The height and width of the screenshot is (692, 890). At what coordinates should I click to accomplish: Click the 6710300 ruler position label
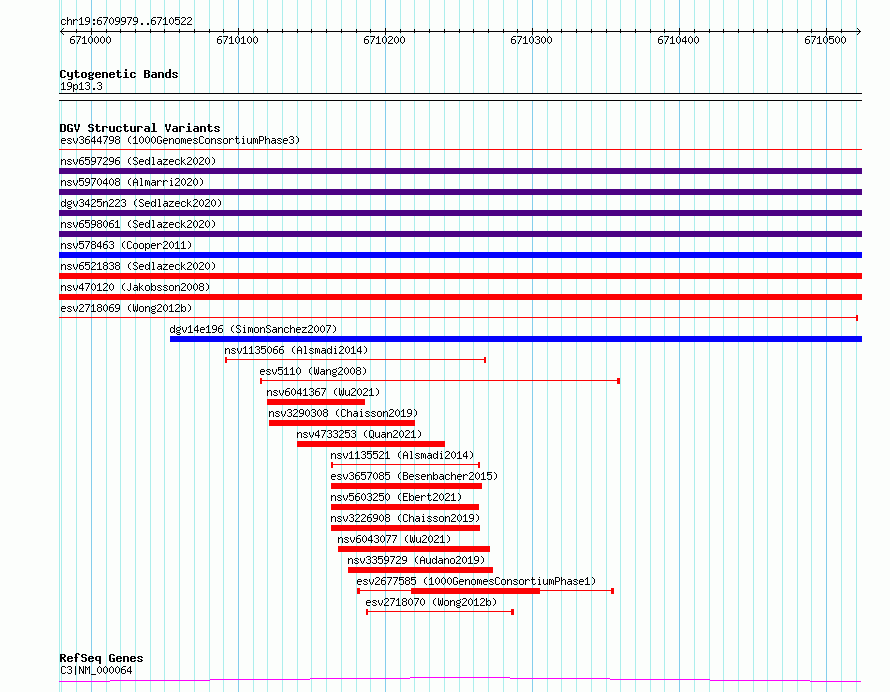(x=531, y=40)
